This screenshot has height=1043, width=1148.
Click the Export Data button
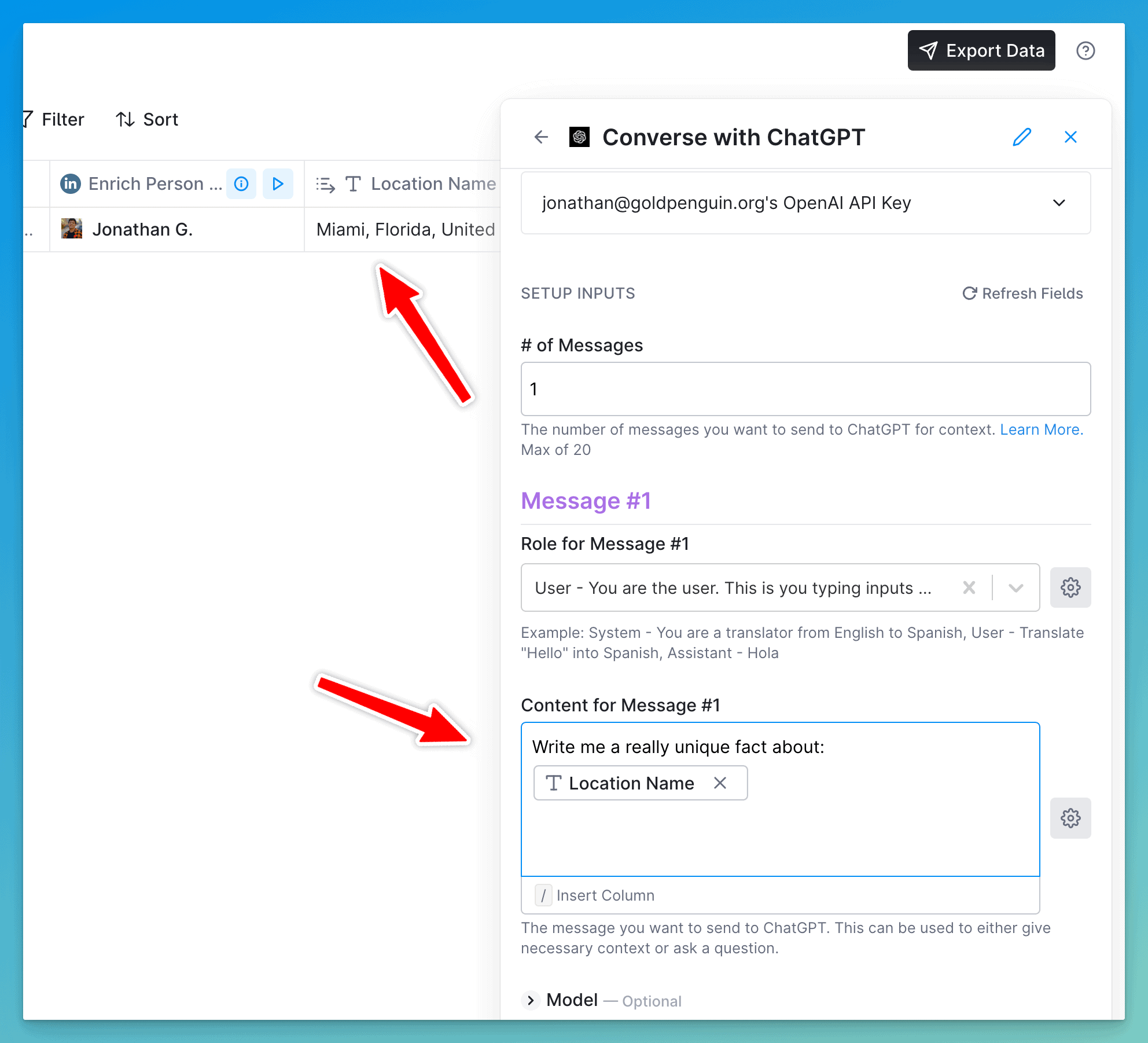click(981, 51)
